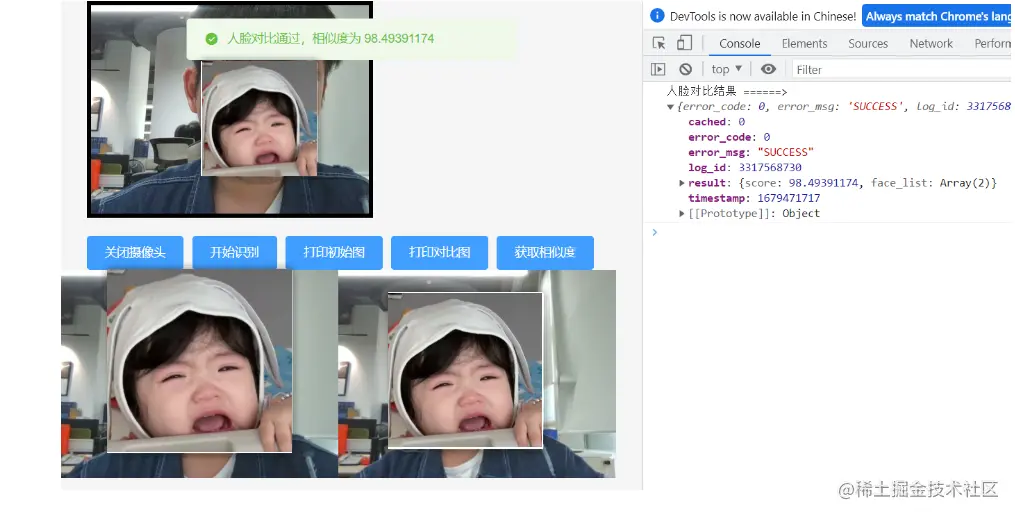Click the DevTools available in Chinese text

click(763, 16)
